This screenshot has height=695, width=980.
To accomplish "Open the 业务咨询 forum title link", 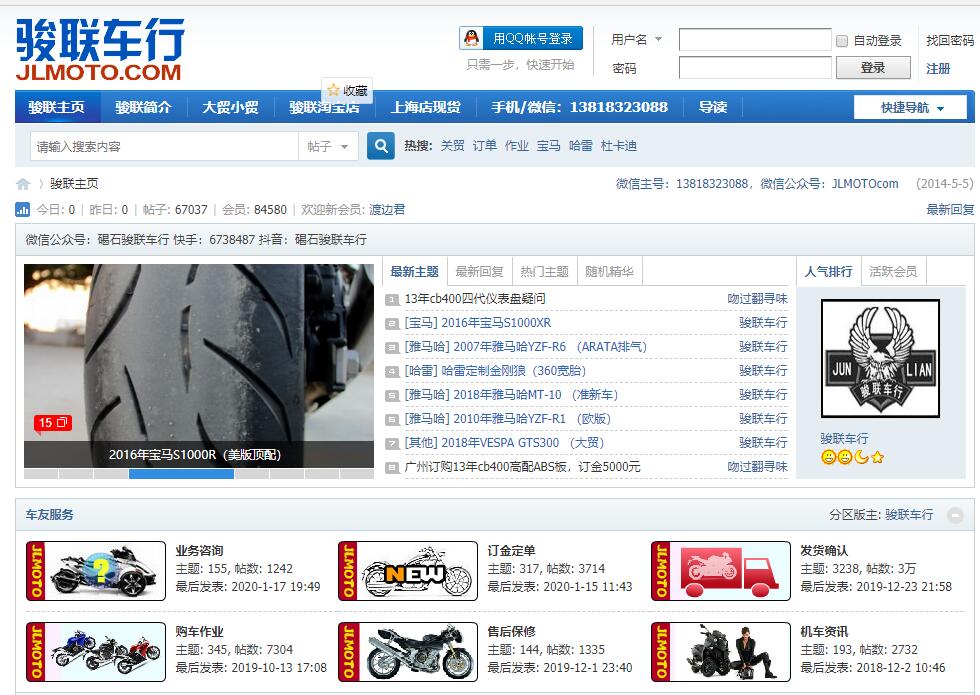I will tap(199, 551).
